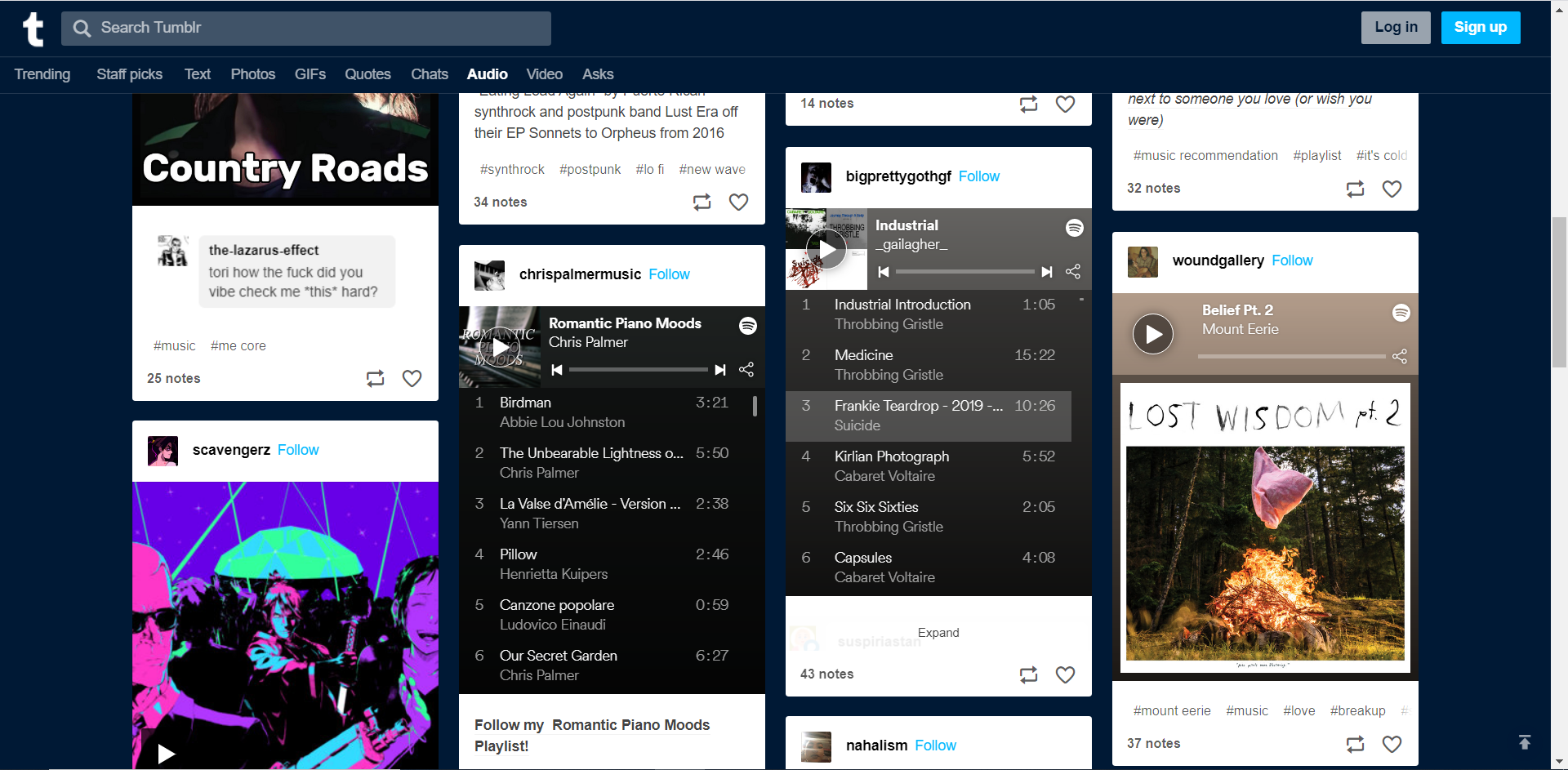Go to previous track in Industrial player
The image size is (1568, 770).
[884, 272]
